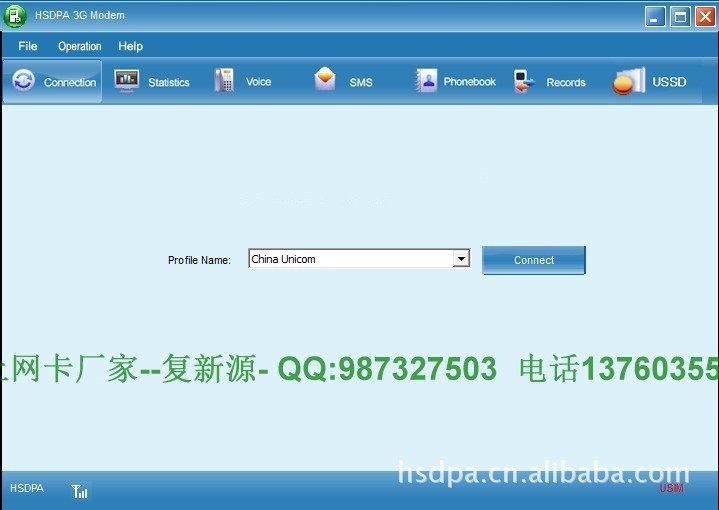Click the Records transfer icon

click(524, 82)
